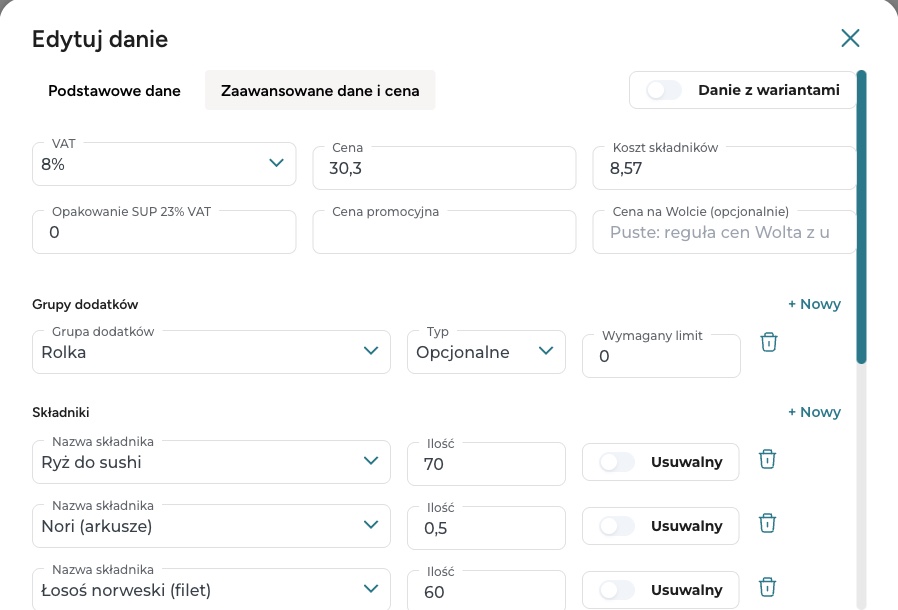Image resolution: width=898 pixels, height=610 pixels.
Task: Enable Usuwalny for Łosoś norweski
Action: 617,590
